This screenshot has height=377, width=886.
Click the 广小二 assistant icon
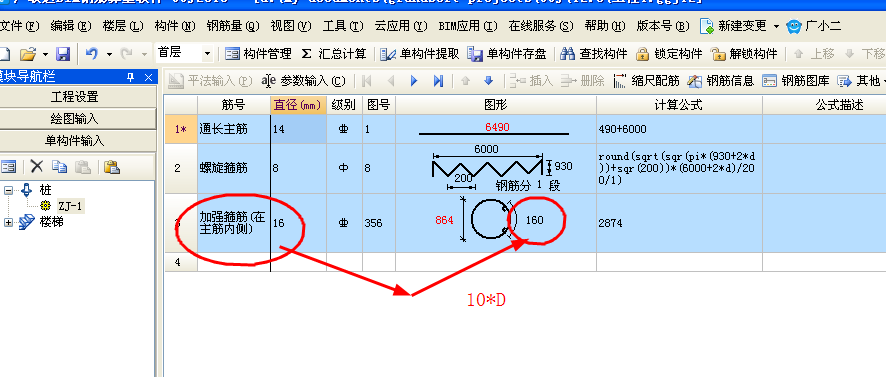point(794,26)
